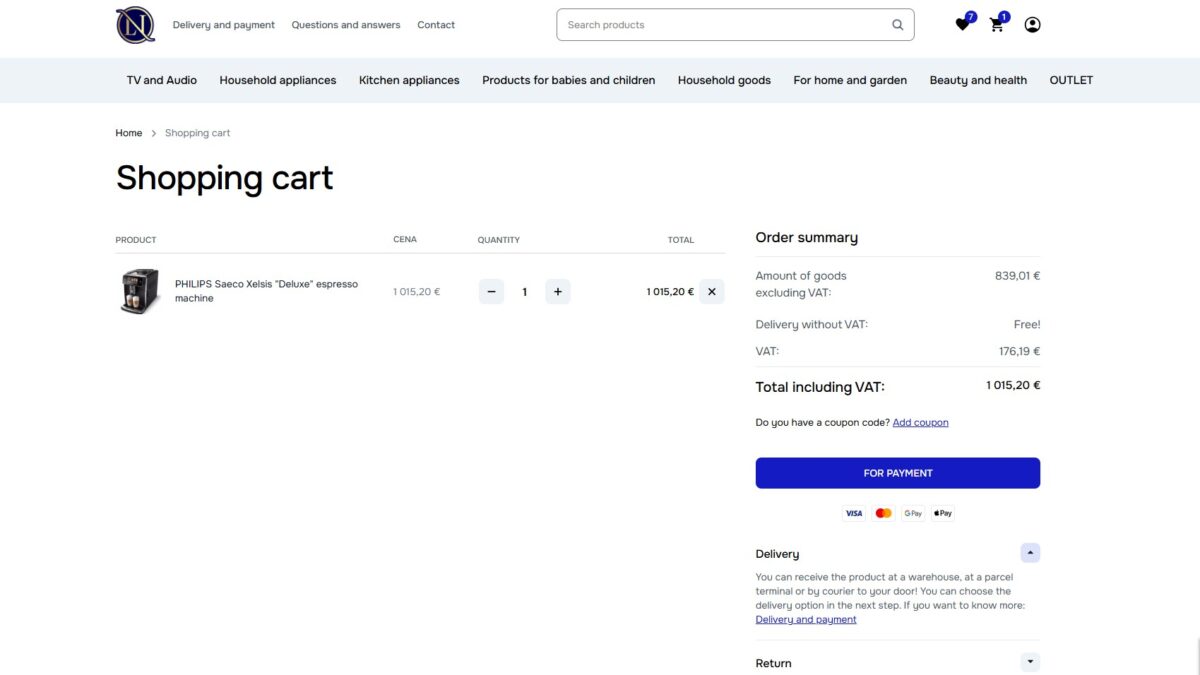
Task: Open the TV and Audio category
Action: click(x=162, y=80)
